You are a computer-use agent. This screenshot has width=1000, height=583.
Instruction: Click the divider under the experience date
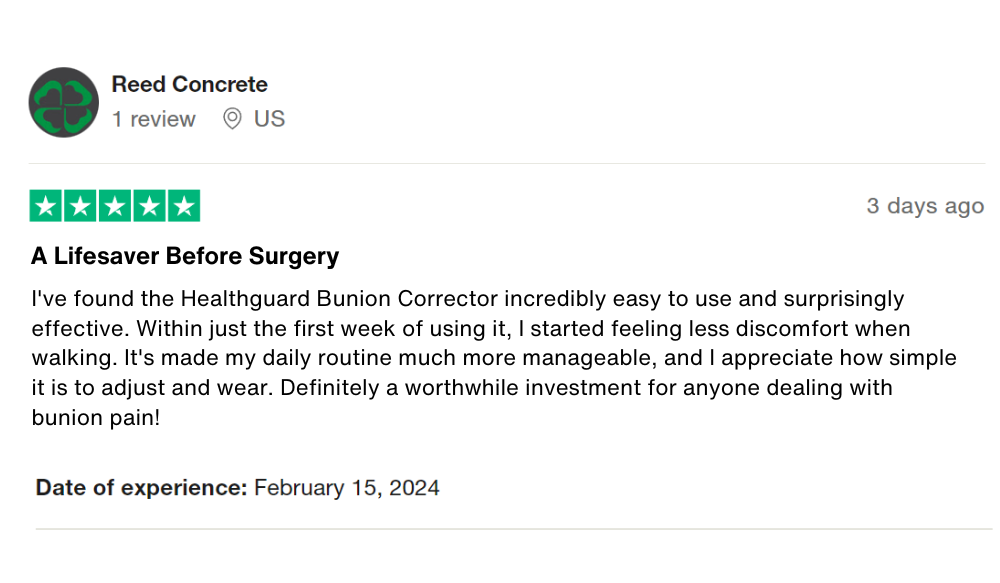click(x=513, y=529)
